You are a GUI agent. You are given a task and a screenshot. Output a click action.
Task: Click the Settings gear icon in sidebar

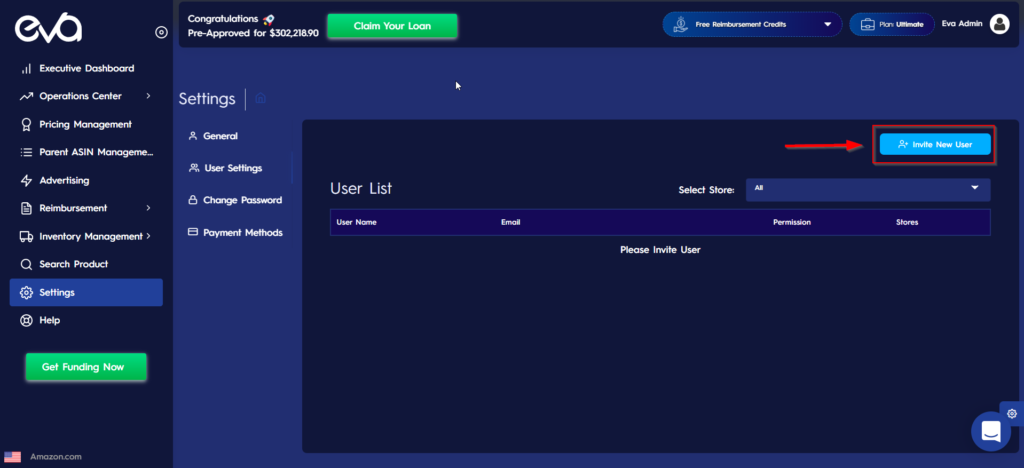[x=26, y=292]
